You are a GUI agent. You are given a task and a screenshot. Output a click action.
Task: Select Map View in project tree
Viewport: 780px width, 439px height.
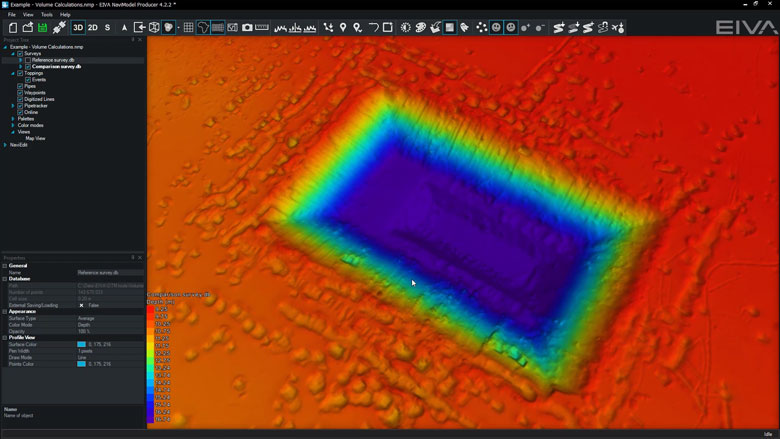pos(35,138)
